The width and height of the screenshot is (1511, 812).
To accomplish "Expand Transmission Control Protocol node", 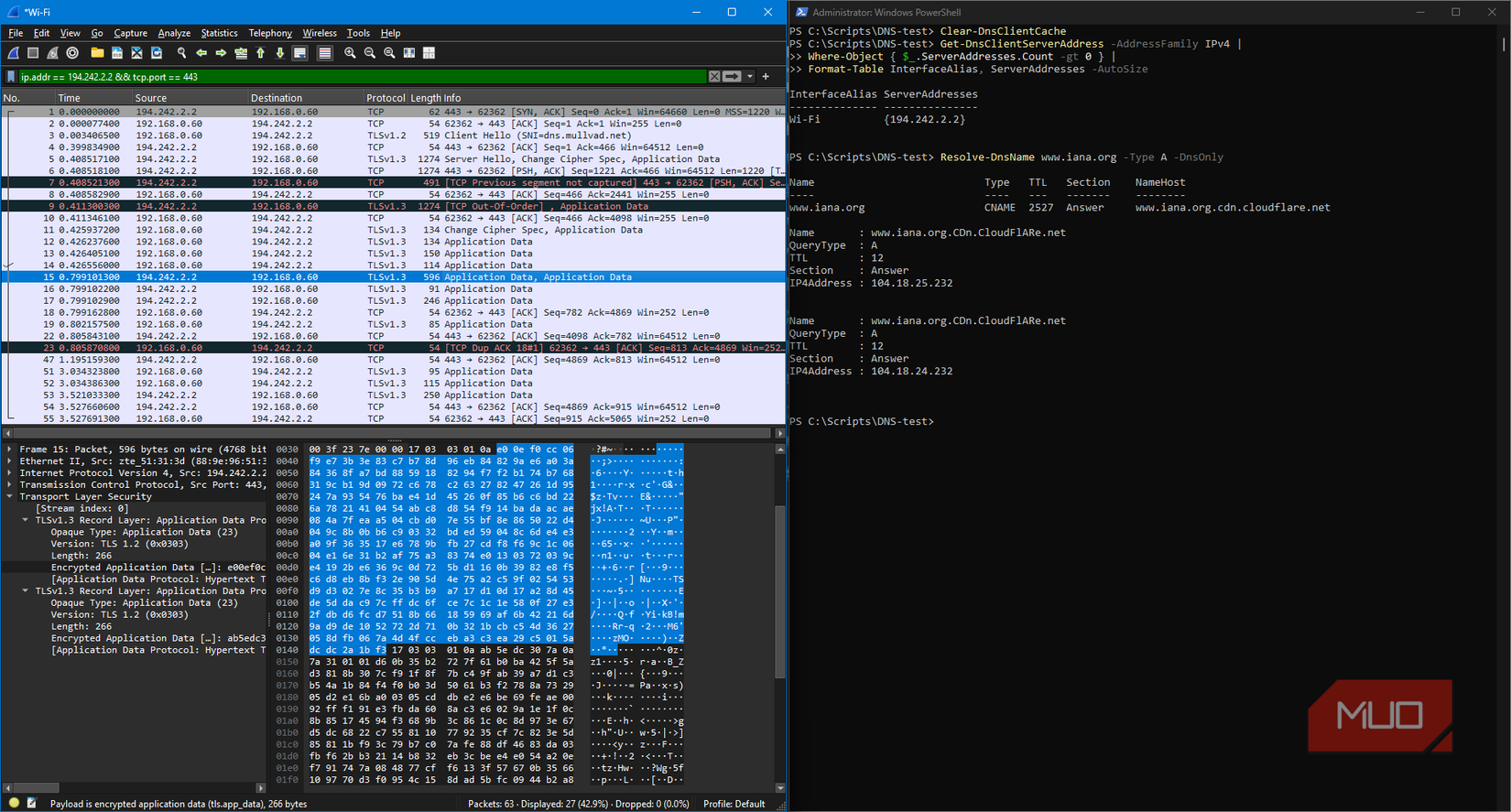I will (10, 485).
